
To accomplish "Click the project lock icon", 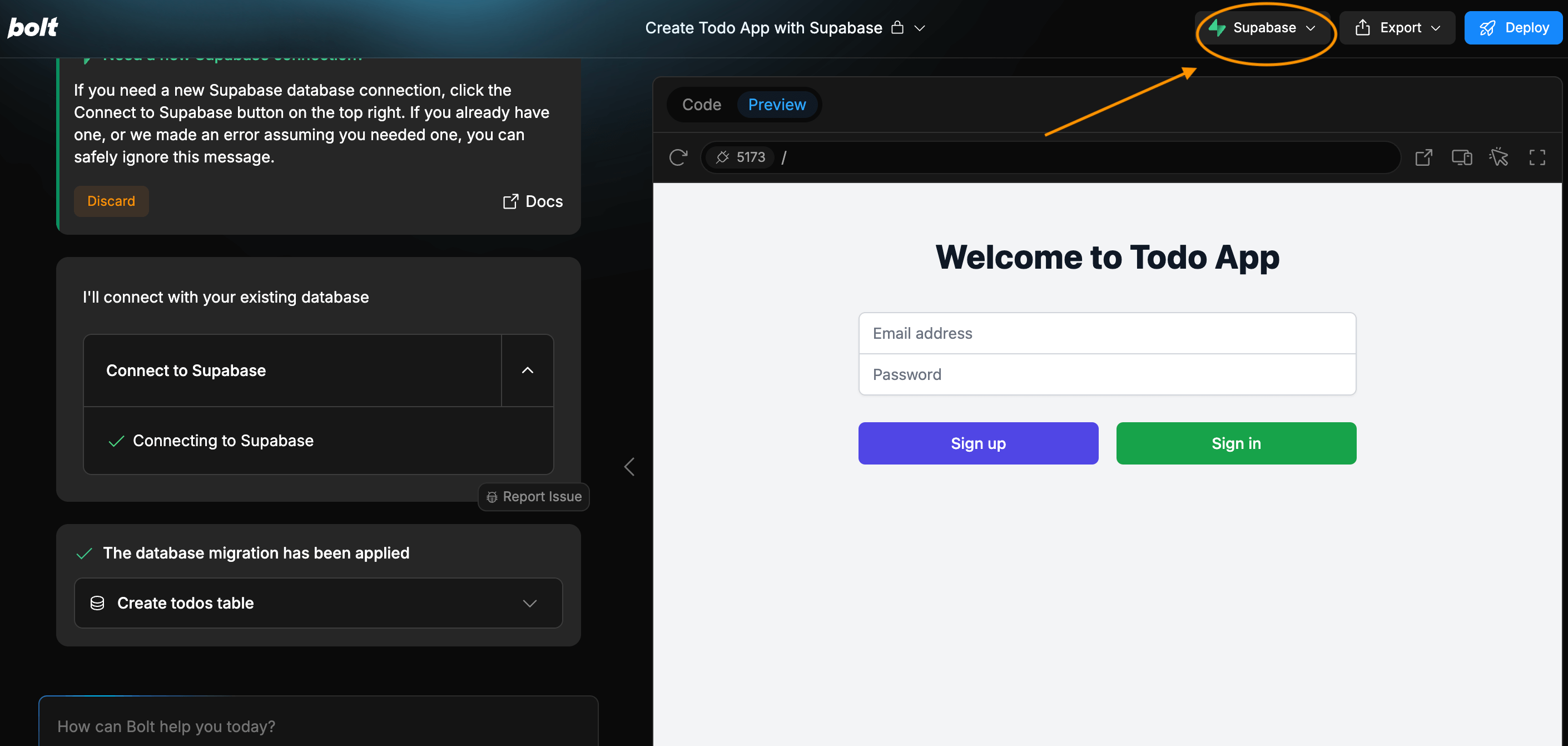I will point(897,27).
